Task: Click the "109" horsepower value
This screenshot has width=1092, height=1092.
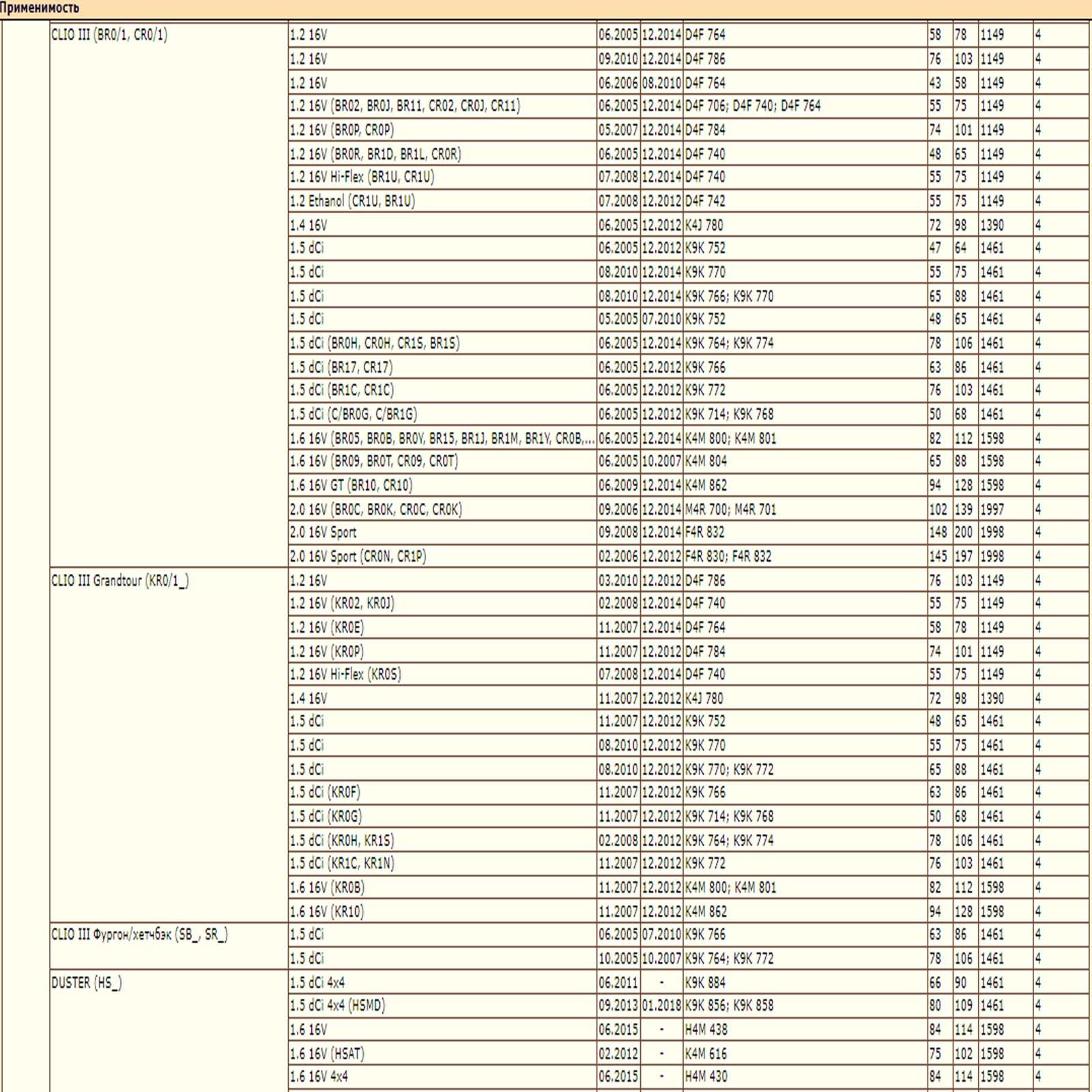Action: [964, 1005]
